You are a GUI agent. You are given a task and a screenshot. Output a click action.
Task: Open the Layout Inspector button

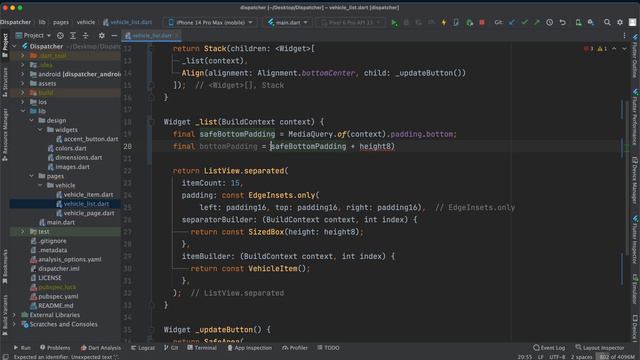point(600,348)
